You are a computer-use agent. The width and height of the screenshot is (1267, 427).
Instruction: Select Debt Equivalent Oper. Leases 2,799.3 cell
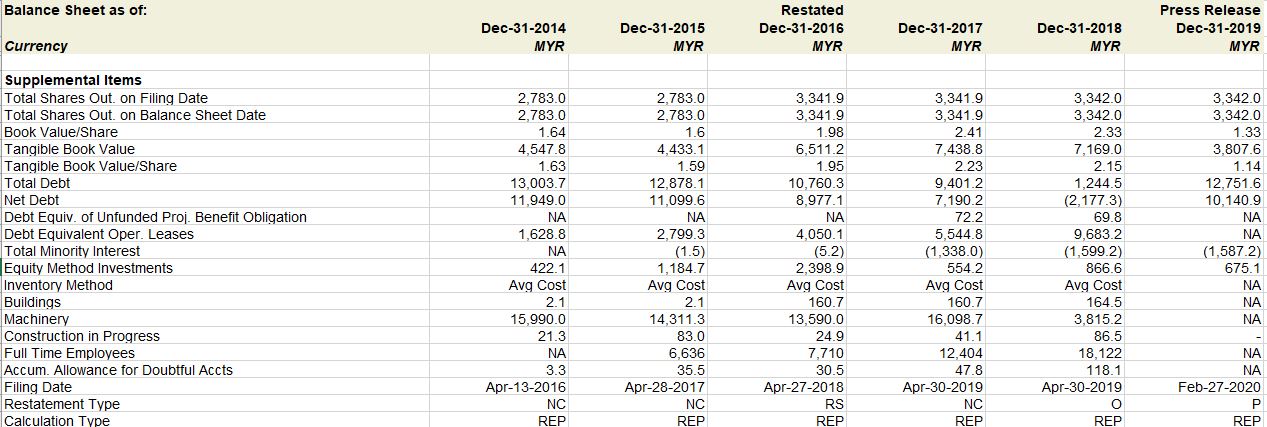[684, 234]
